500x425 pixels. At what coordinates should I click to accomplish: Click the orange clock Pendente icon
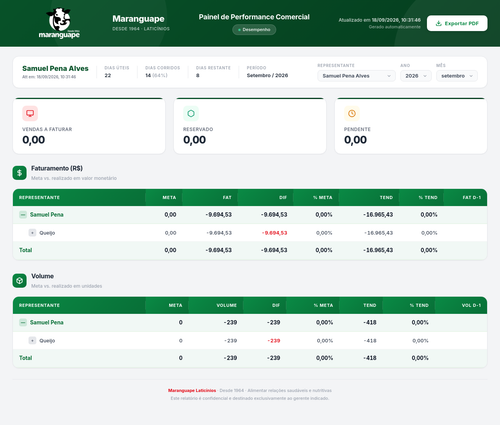[352, 114]
